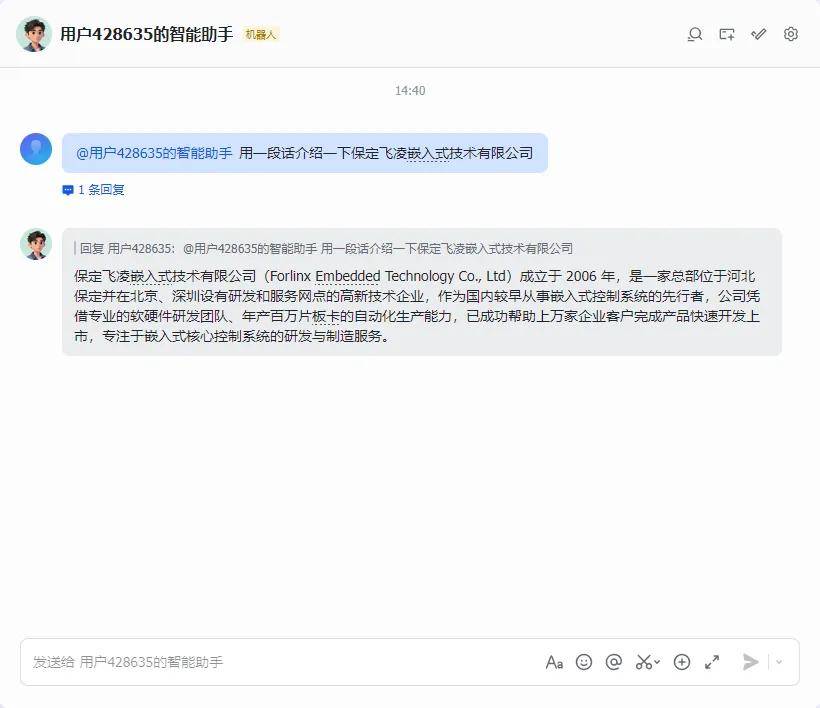Expand the message input box with arrows icon

tap(712, 662)
